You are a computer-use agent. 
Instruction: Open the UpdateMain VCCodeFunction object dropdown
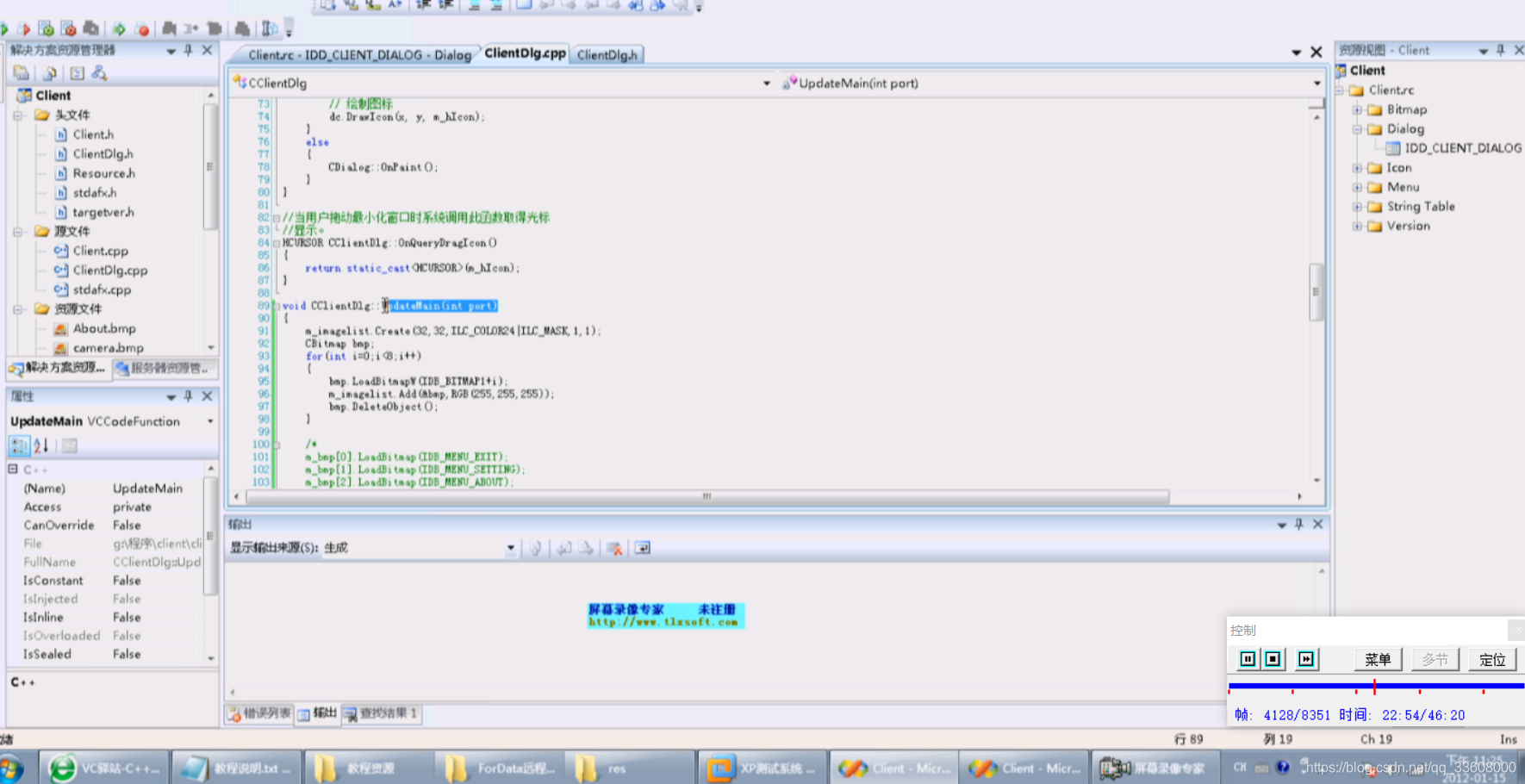210,421
